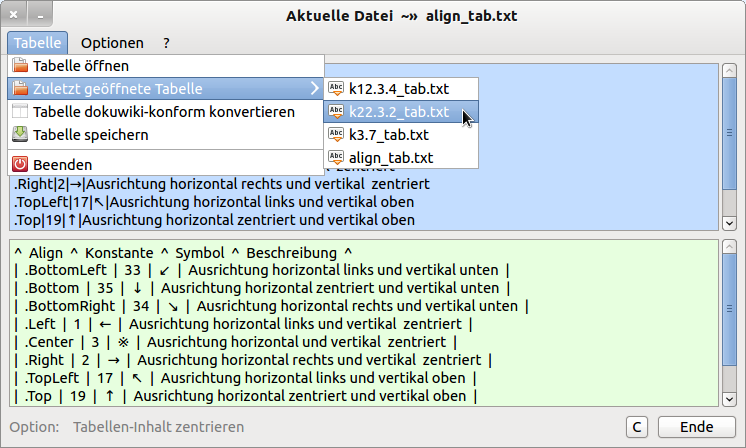Image resolution: width=746 pixels, height=448 pixels.
Task: Click the file icon for k12.3.4_tab.txt
Action: (x=336, y=89)
